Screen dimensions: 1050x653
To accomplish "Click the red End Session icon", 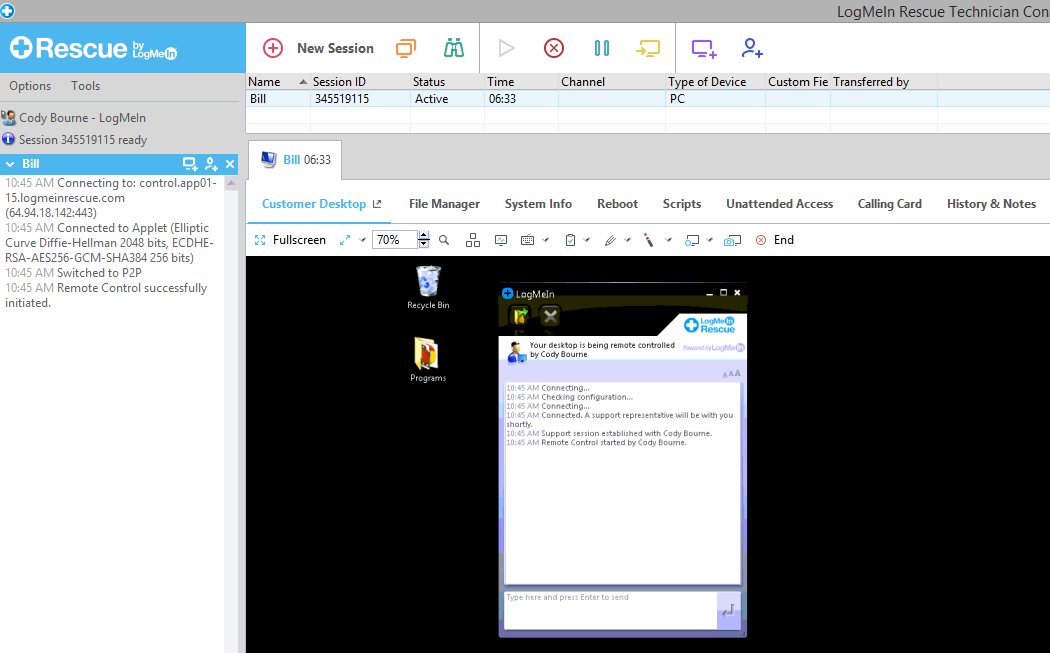I will coord(553,48).
